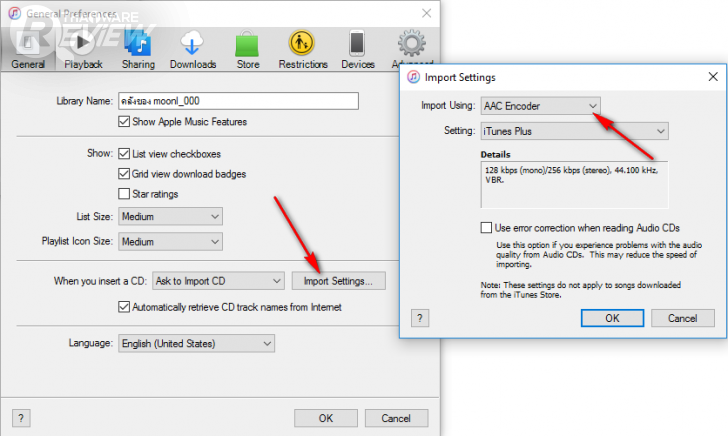Open help in Import Settings dialog
This screenshot has width=728, height=436.
[420, 318]
